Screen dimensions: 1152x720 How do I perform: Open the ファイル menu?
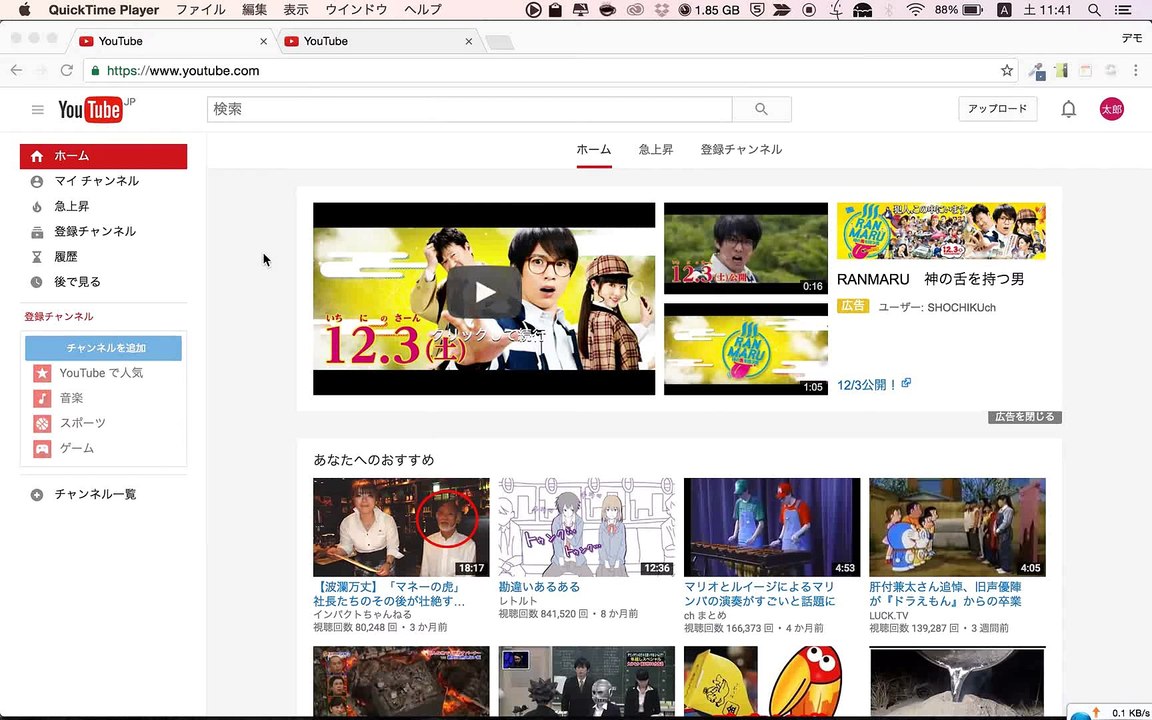pyautogui.click(x=201, y=10)
